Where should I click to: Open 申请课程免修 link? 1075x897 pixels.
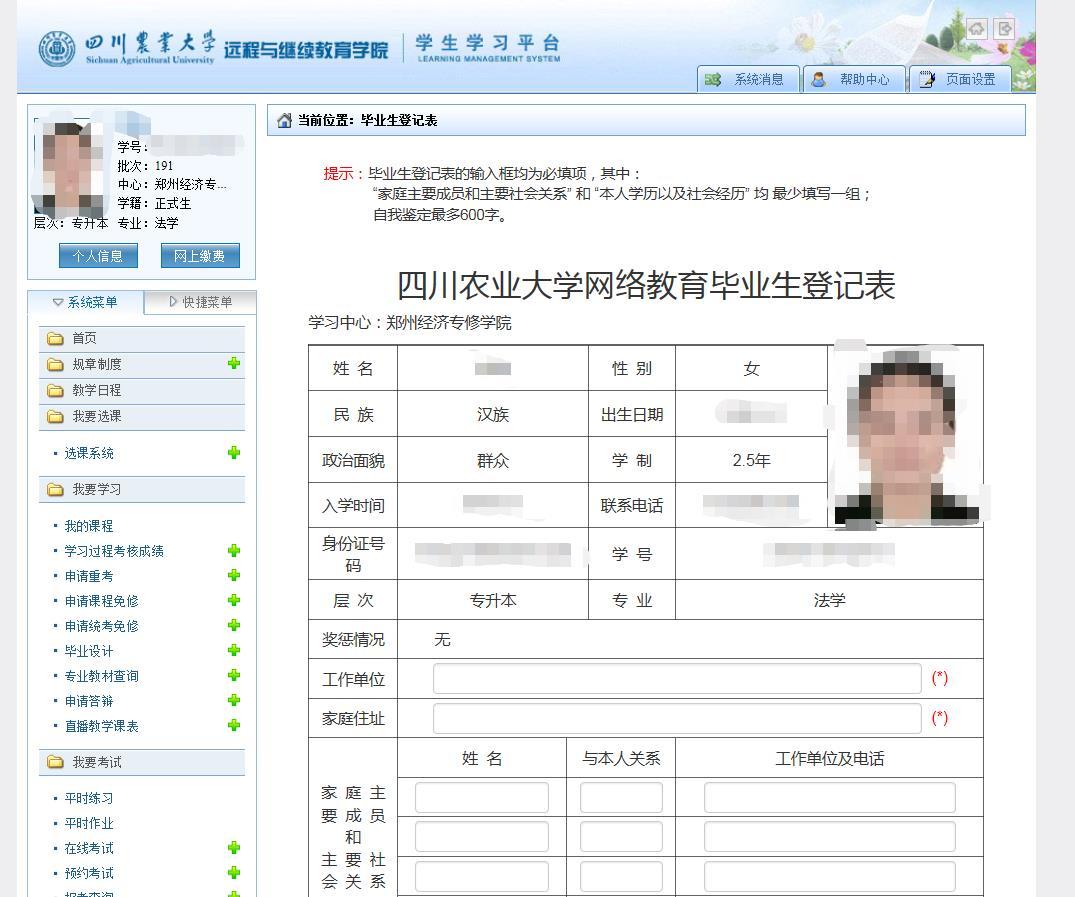point(101,601)
